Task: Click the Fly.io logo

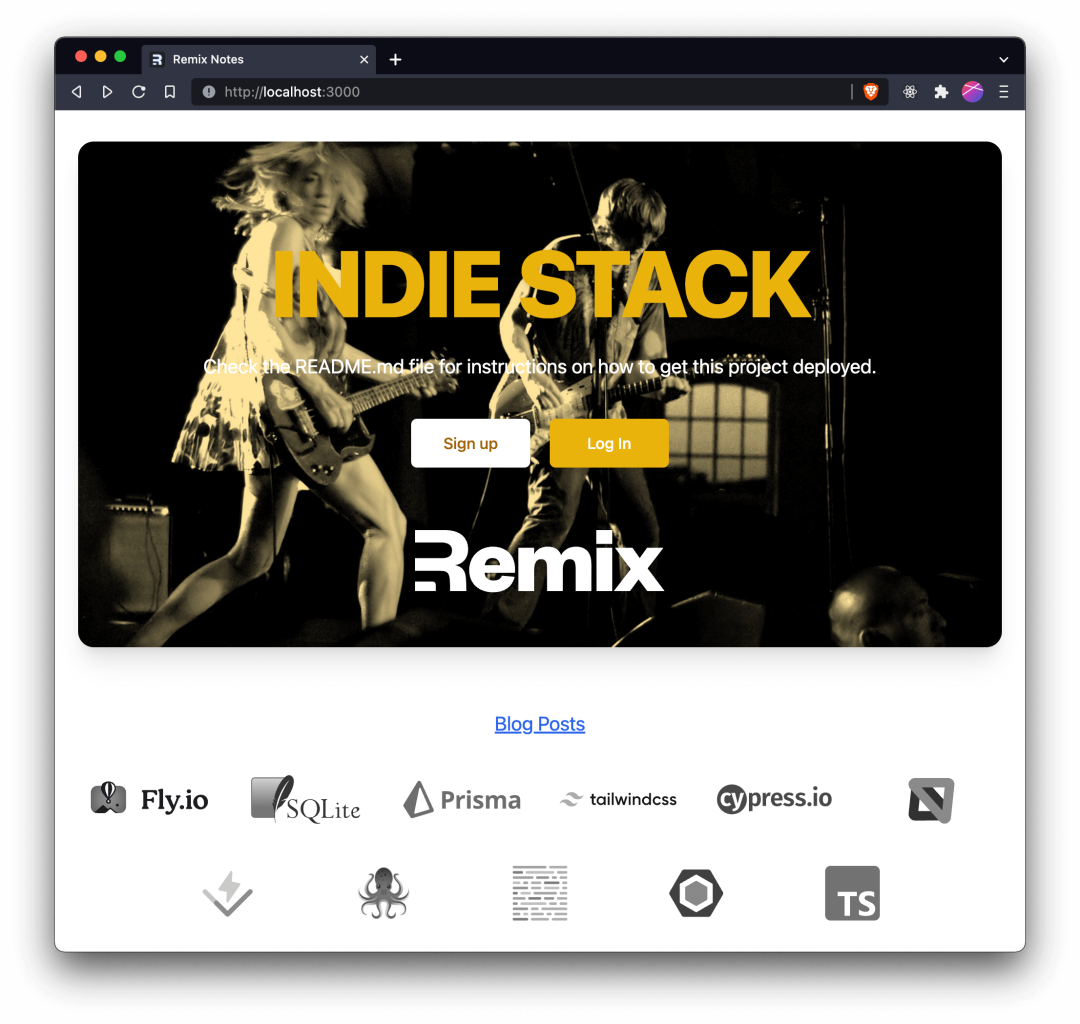Action: 149,799
